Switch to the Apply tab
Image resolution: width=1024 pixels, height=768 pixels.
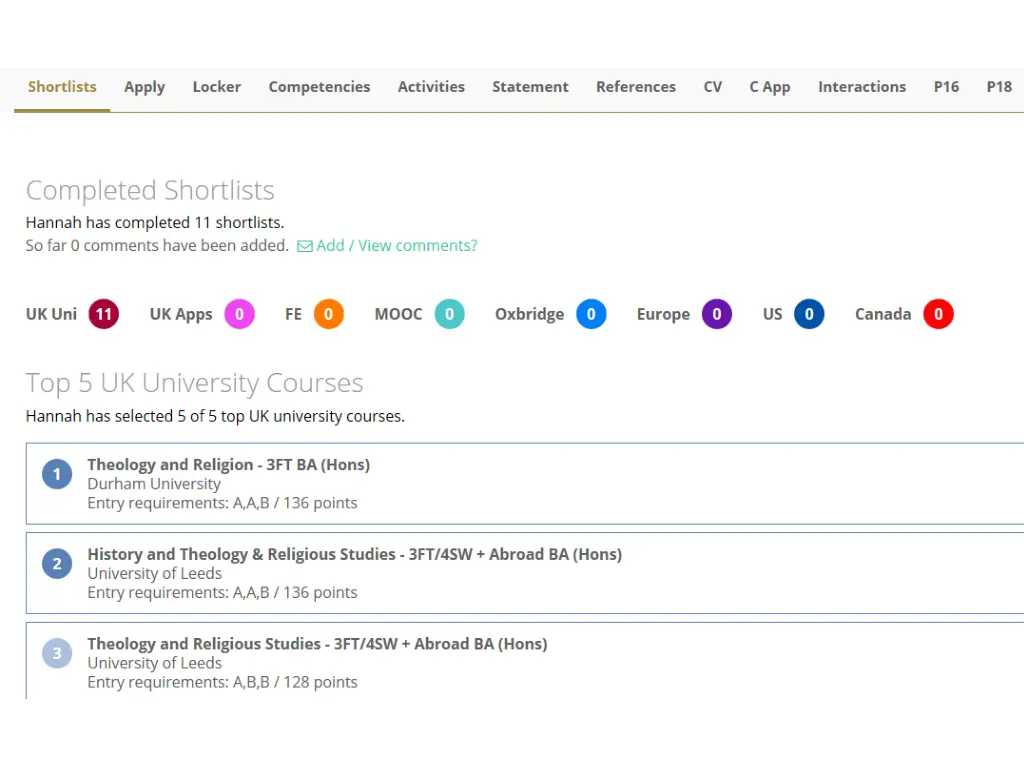pos(144,88)
